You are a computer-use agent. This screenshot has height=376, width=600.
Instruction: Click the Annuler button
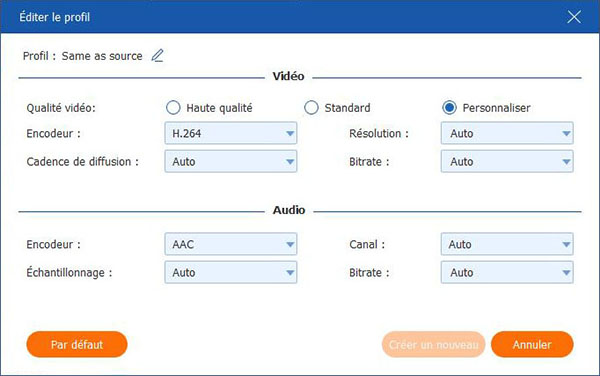point(532,344)
